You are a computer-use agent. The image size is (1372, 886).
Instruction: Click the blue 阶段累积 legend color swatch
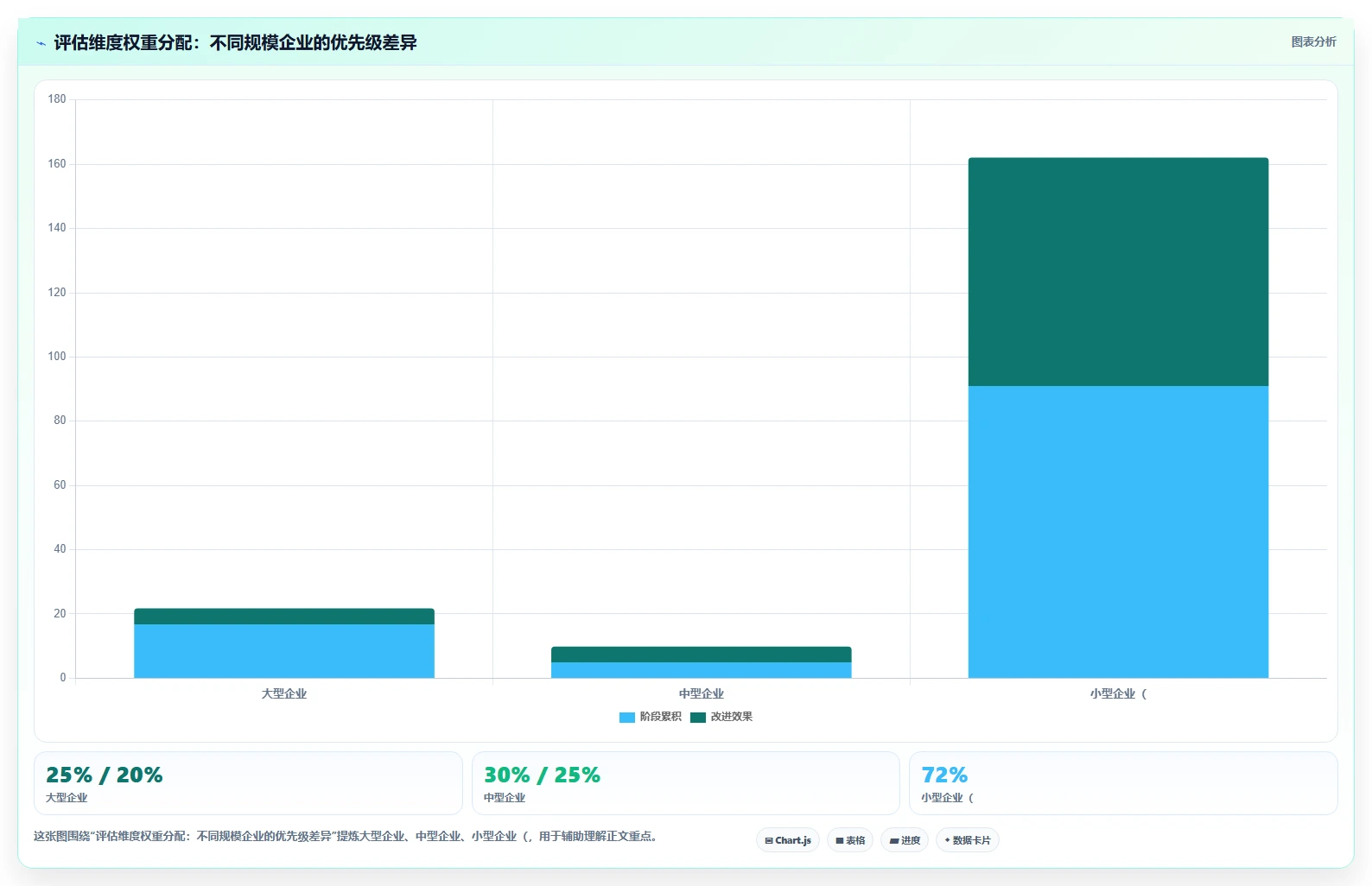[627, 718]
